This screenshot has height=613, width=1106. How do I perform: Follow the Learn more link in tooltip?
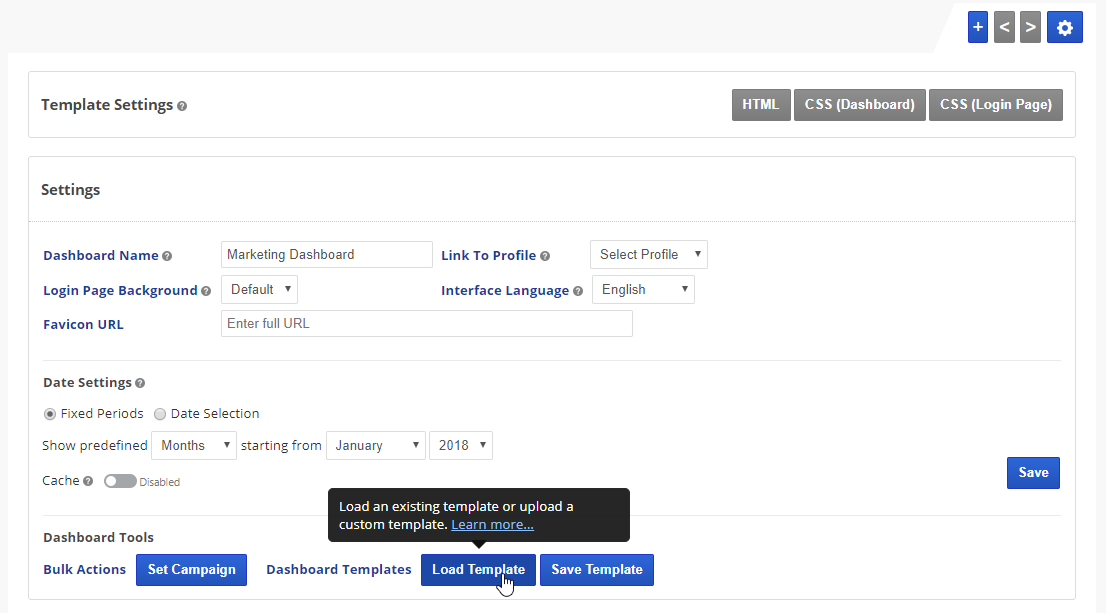[x=492, y=524]
